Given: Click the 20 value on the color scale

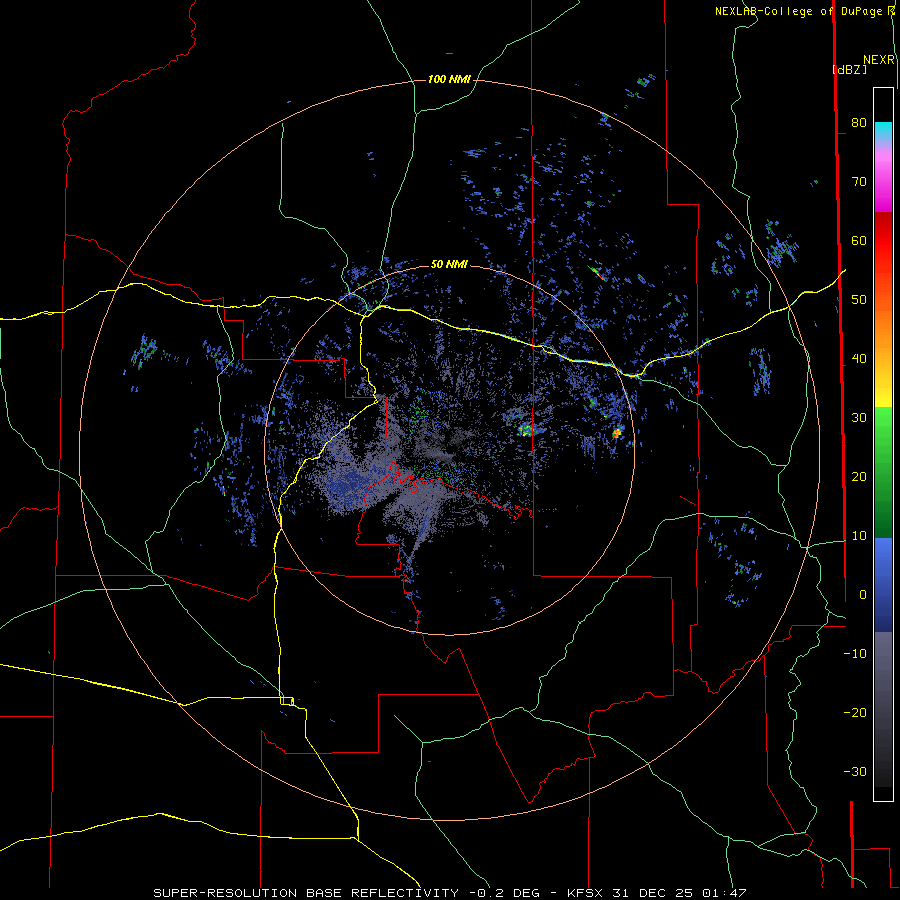Looking at the screenshot, I should point(859,477).
